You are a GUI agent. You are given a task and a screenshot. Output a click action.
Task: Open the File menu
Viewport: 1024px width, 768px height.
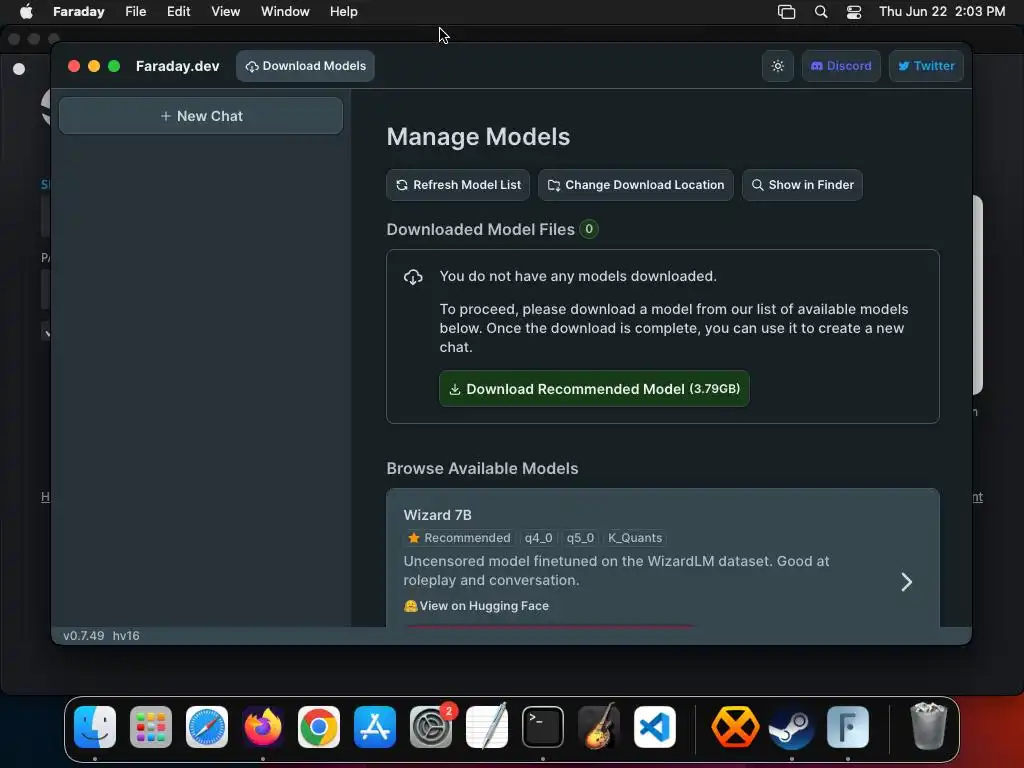coord(136,12)
